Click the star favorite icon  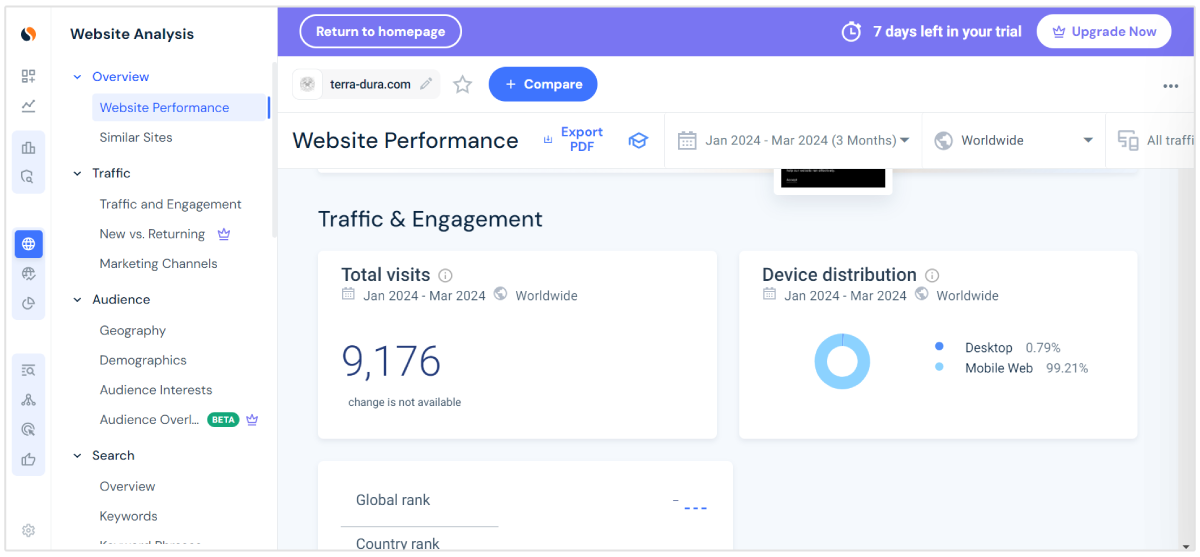point(462,85)
